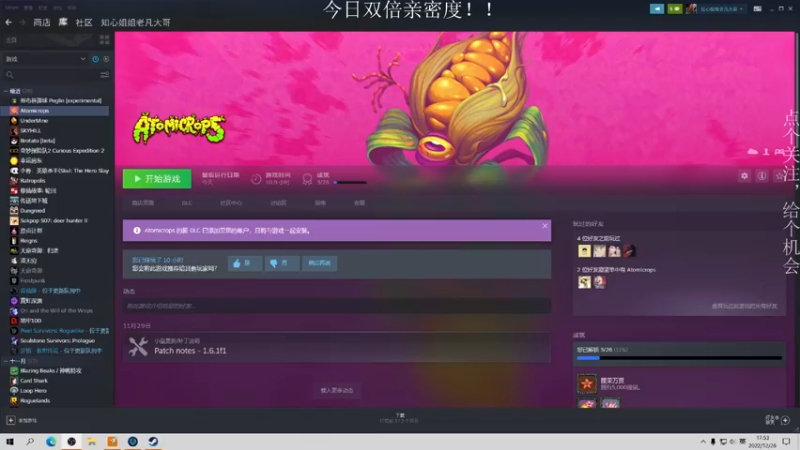Viewport: 800px width, 450px height.
Task: Open advanced library filter settings icon
Action: [105, 75]
